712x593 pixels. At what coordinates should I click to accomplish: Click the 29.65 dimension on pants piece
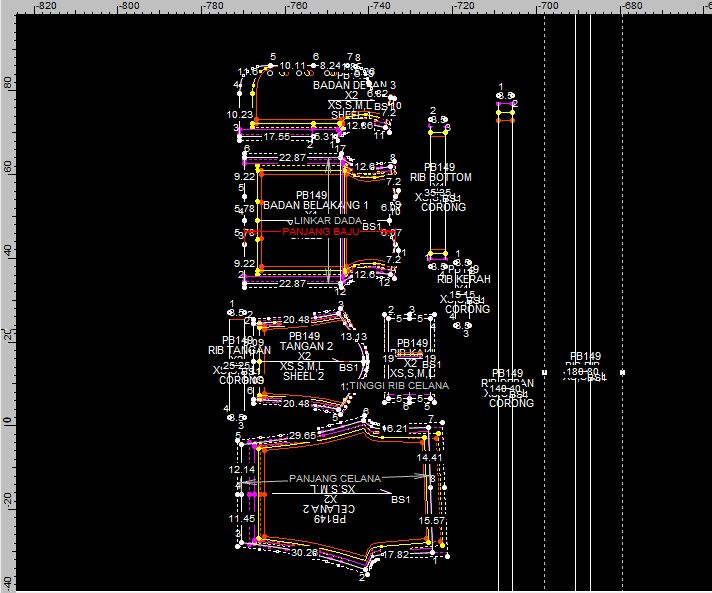pyautogui.click(x=302, y=436)
